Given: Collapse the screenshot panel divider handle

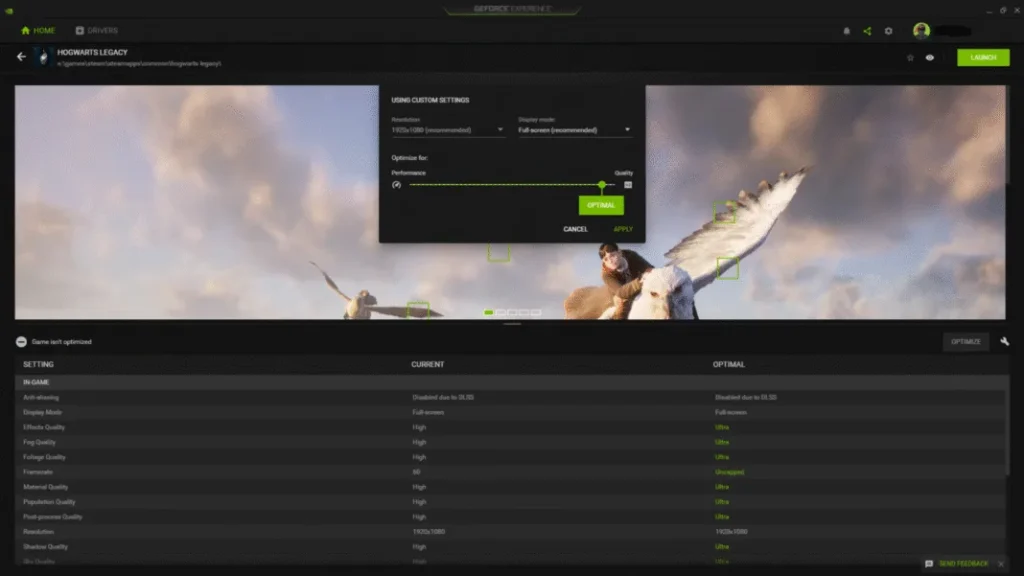Looking at the screenshot, I should pos(512,324).
